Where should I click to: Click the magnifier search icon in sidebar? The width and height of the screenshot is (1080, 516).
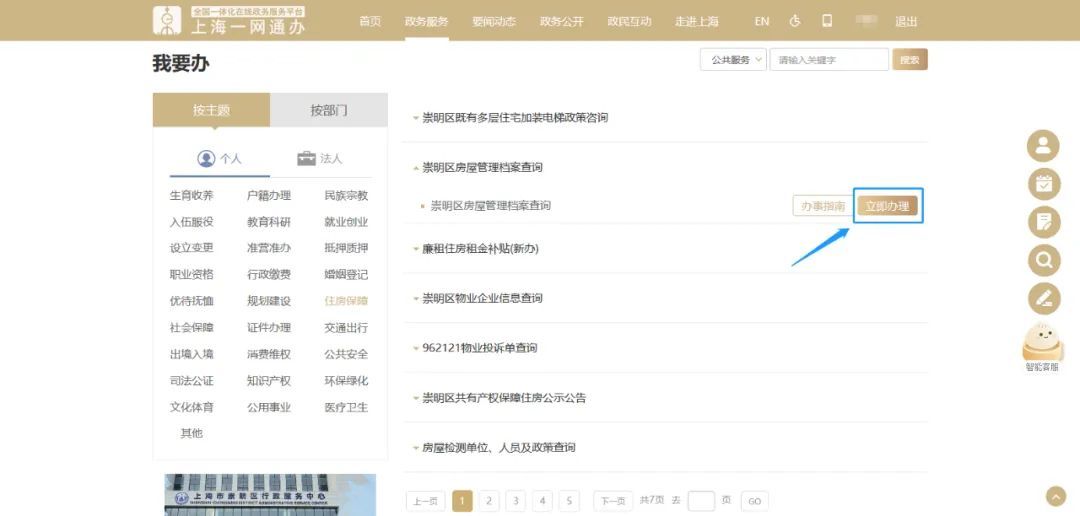(x=1043, y=260)
